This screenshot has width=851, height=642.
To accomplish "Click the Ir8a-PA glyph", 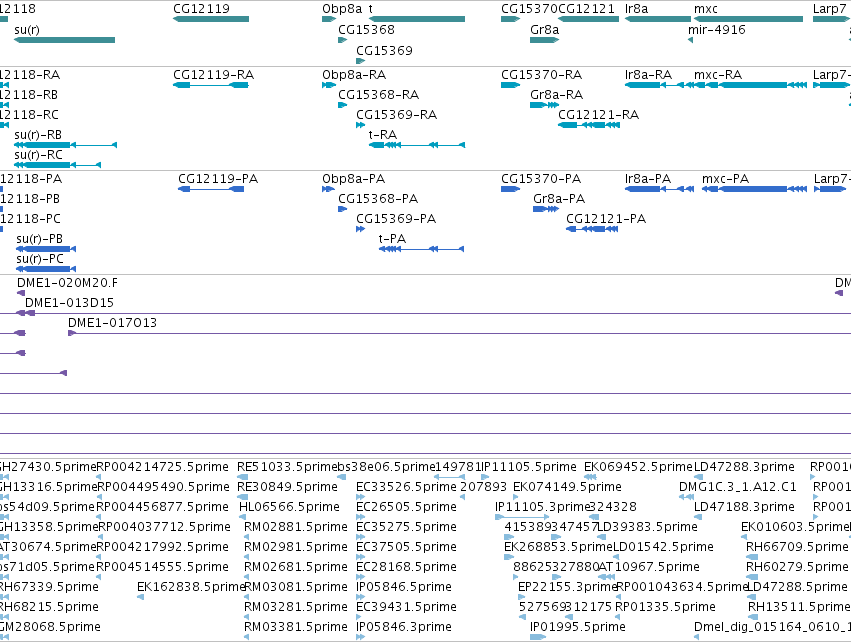I will (x=659, y=189).
